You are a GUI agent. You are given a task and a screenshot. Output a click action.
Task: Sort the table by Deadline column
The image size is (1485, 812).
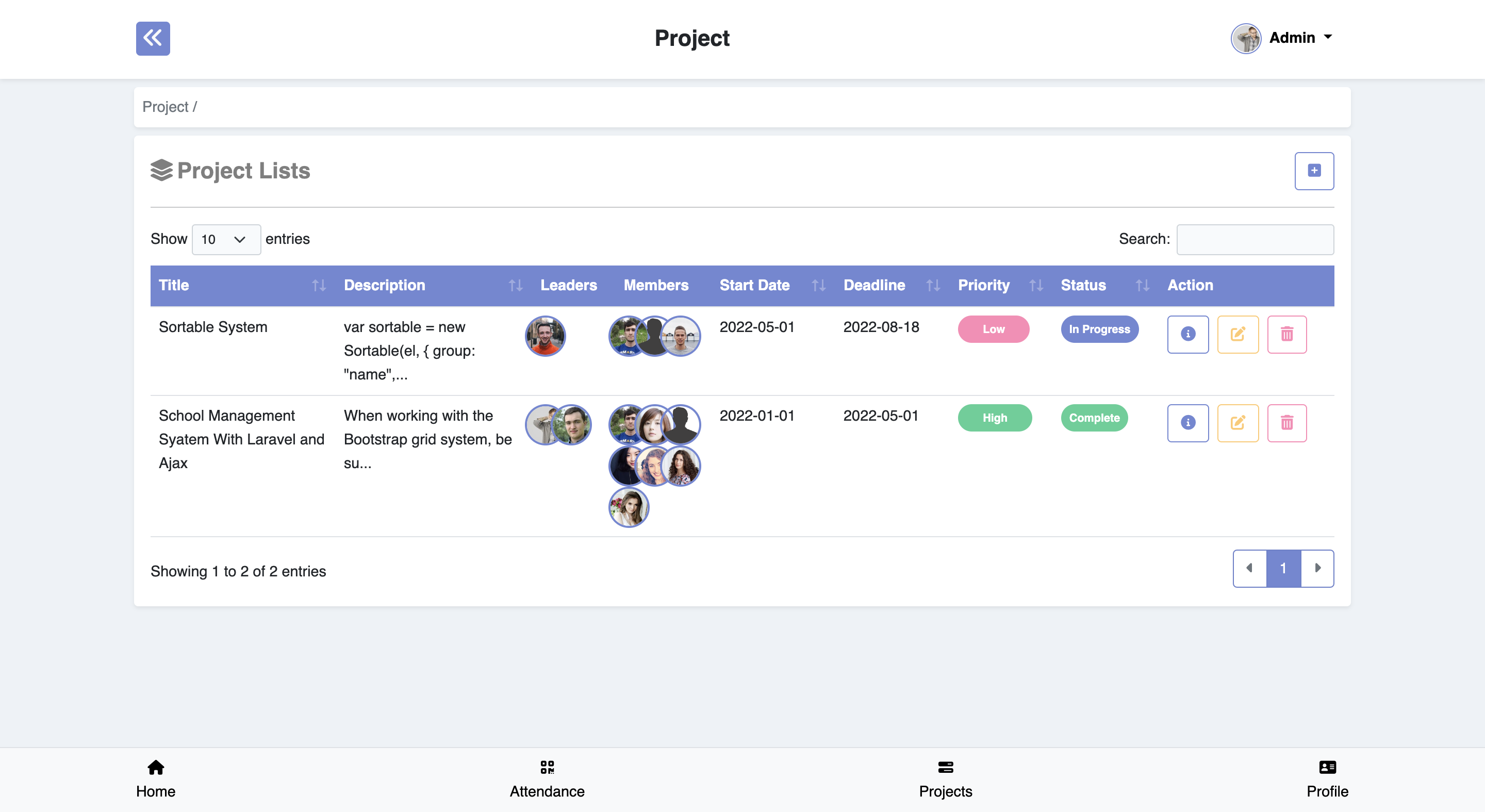(x=874, y=285)
